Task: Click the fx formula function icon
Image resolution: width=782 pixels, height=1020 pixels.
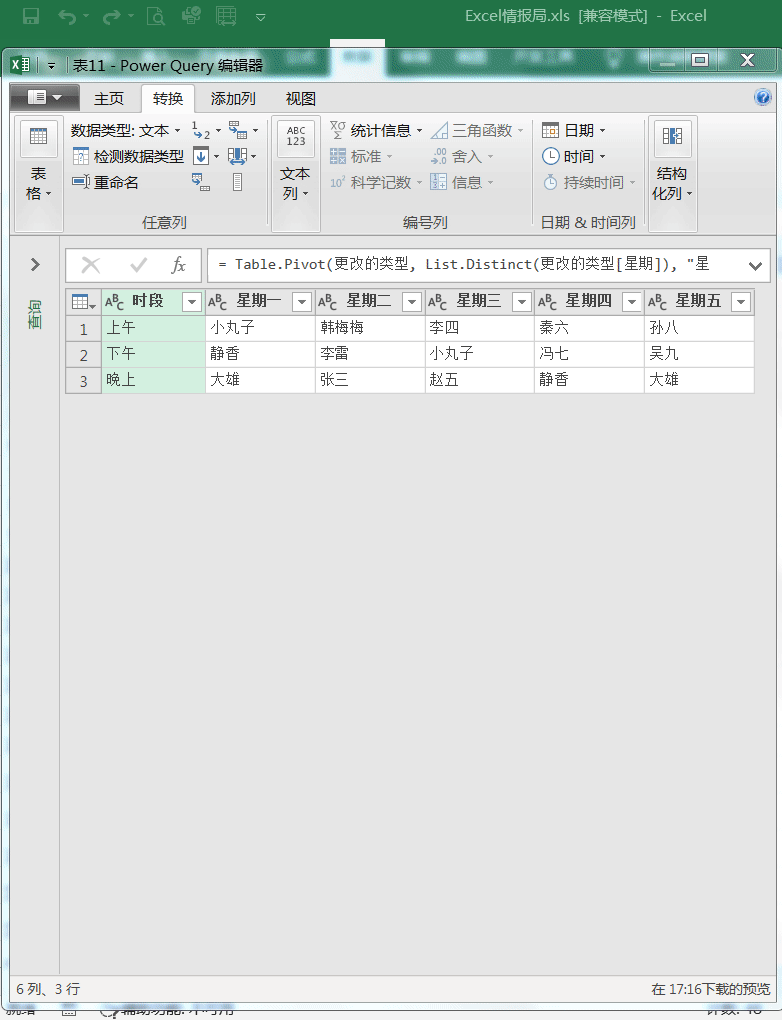Action: pyautogui.click(x=178, y=265)
